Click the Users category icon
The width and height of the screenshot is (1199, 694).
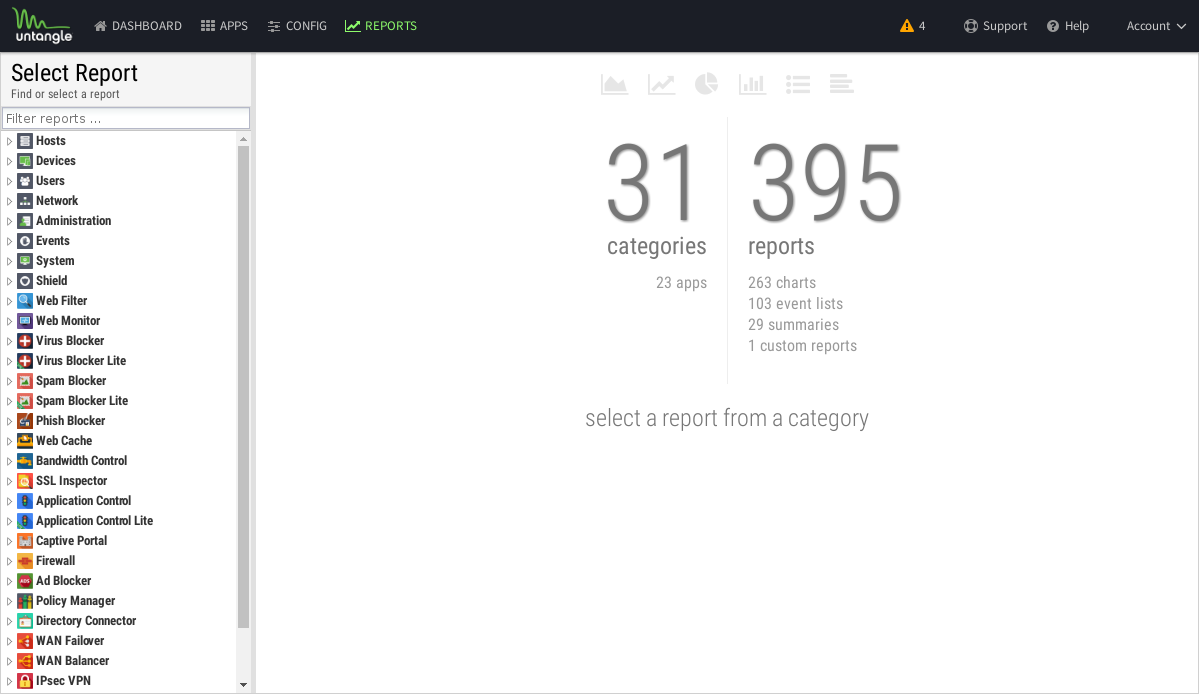25,180
